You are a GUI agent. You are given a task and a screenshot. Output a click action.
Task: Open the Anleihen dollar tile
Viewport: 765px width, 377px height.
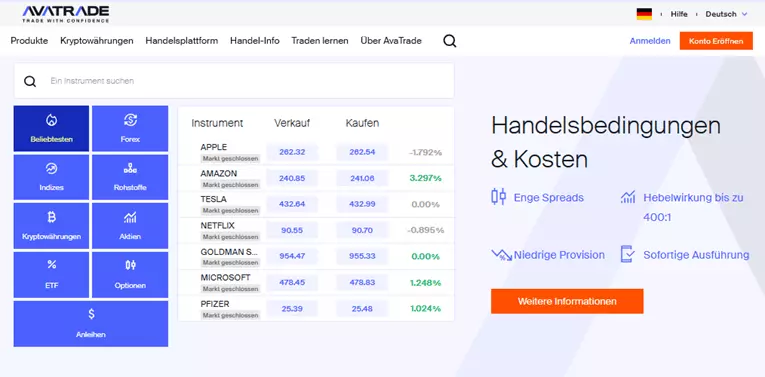tap(91, 324)
